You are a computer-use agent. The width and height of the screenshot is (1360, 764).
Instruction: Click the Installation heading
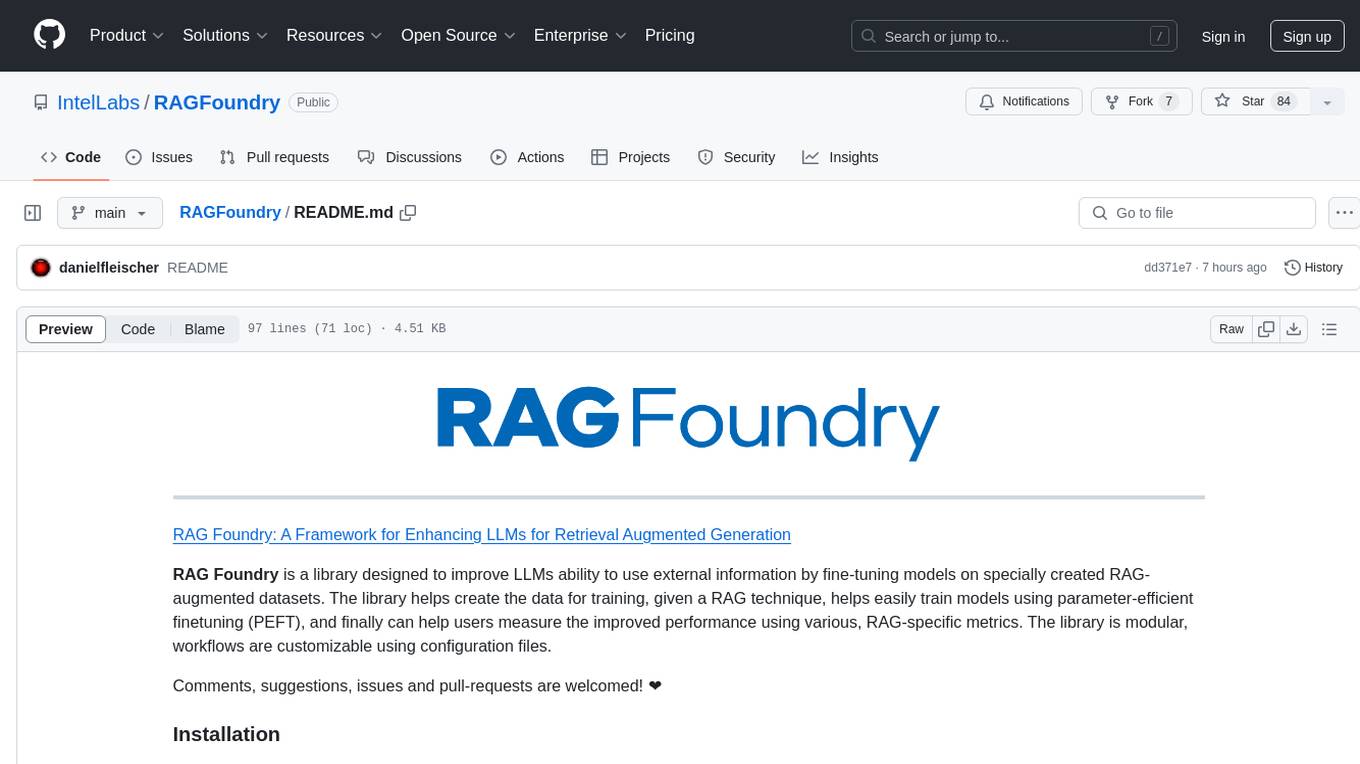[x=226, y=734]
